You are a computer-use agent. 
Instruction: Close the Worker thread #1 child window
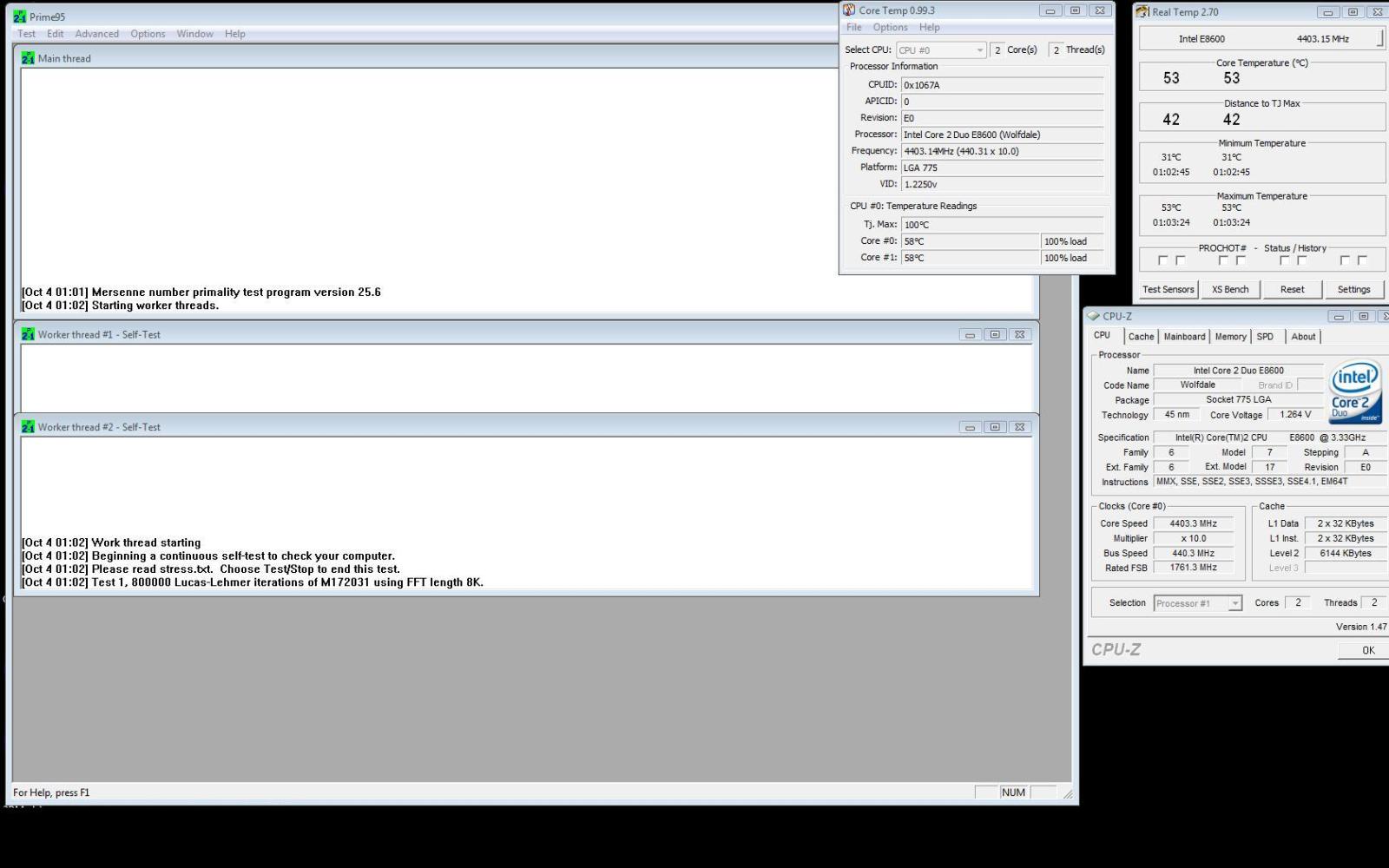click(x=1020, y=334)
